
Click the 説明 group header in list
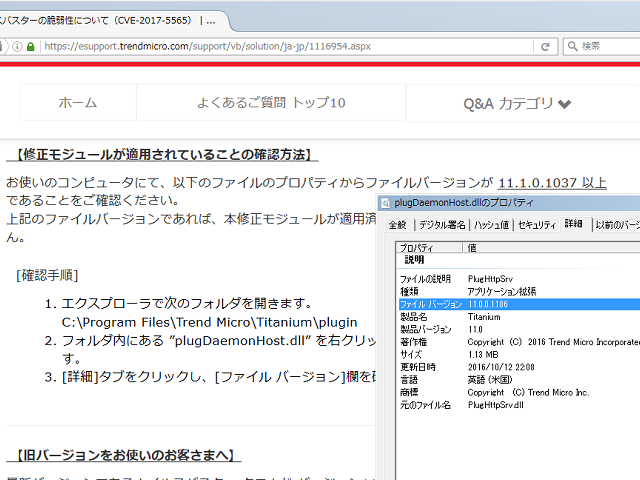(414, 260)
